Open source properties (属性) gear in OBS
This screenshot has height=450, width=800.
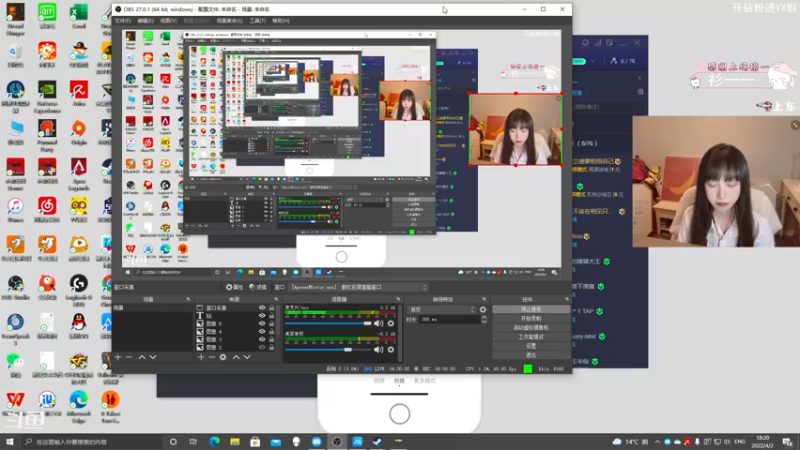point(234,287)
